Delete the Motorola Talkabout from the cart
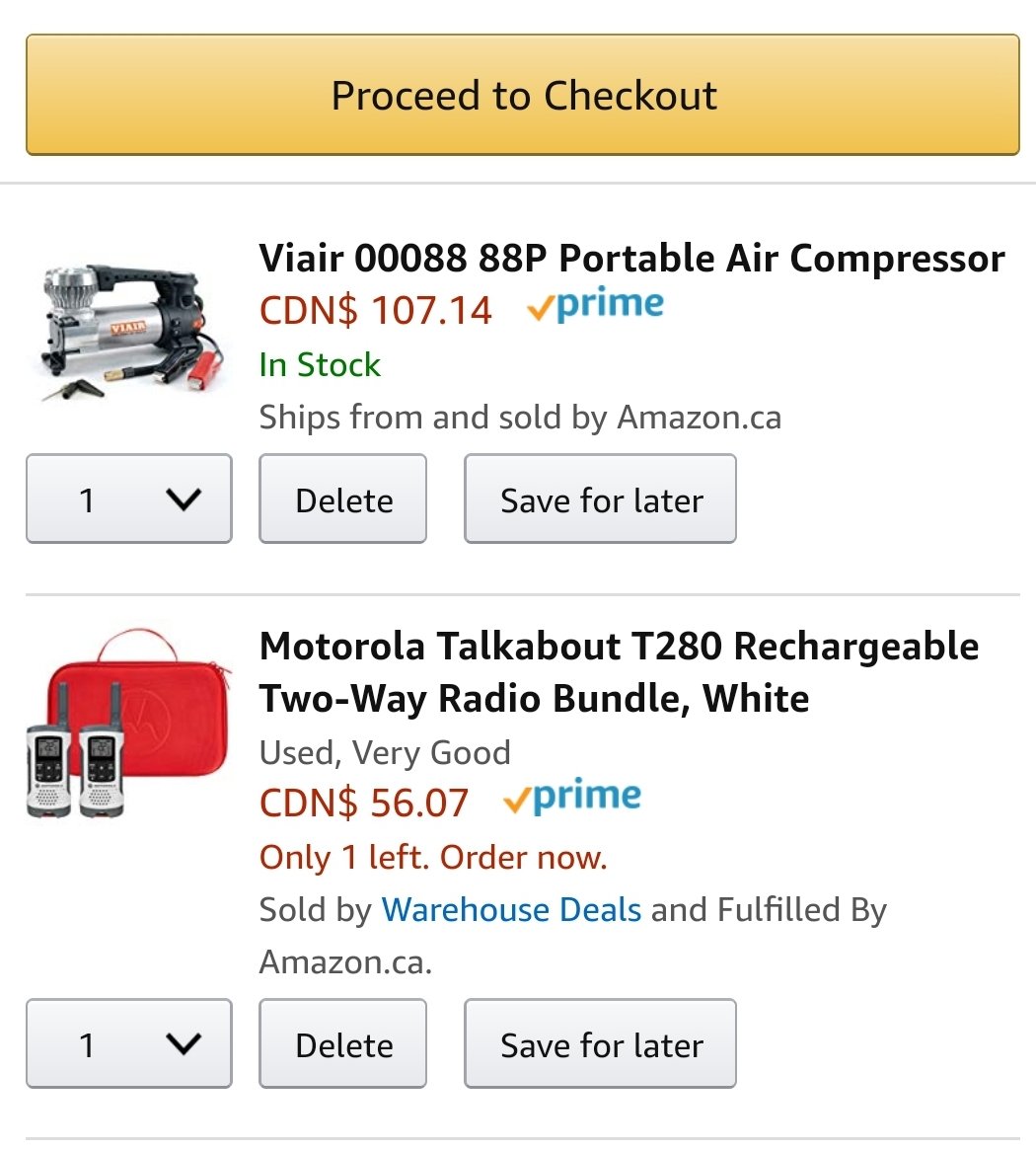This screenshot has height=1150, width=1036. [343, 1043]
